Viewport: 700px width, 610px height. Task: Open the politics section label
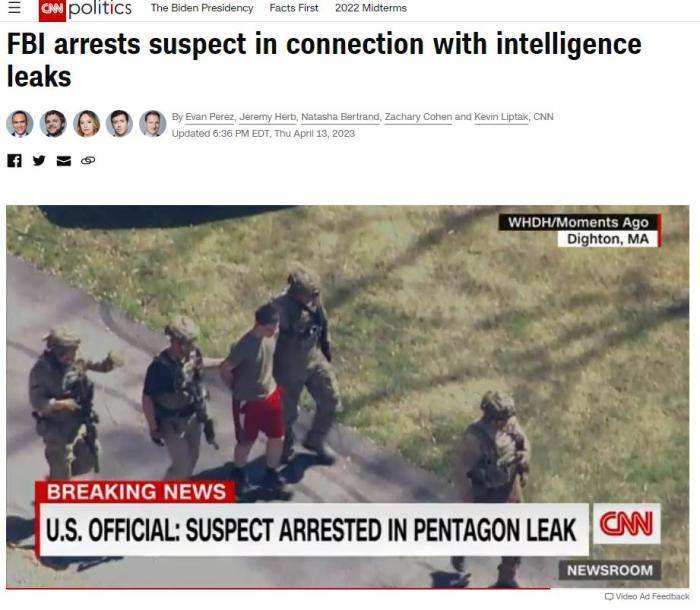(100, 8)
